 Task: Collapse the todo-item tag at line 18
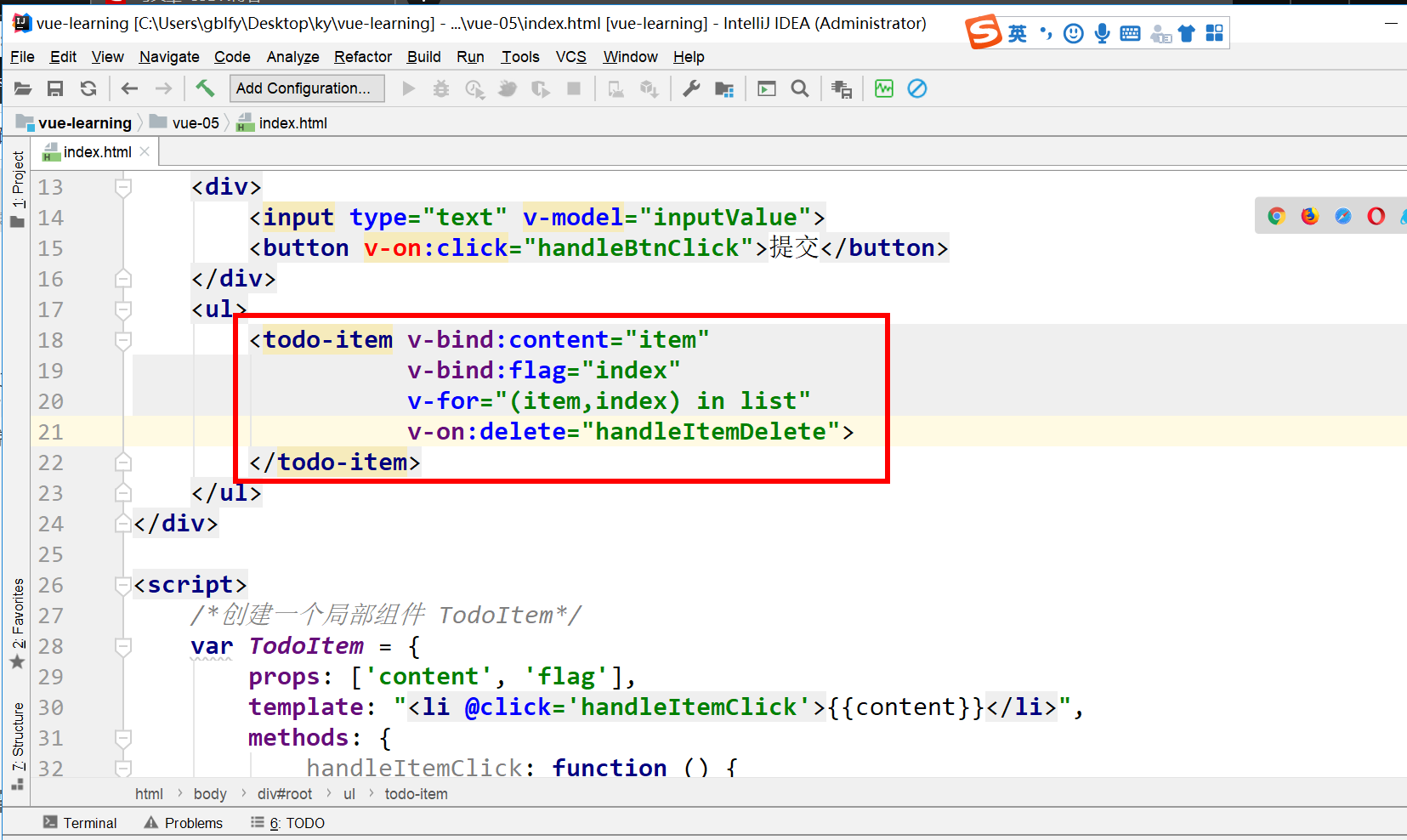point(123,339)
